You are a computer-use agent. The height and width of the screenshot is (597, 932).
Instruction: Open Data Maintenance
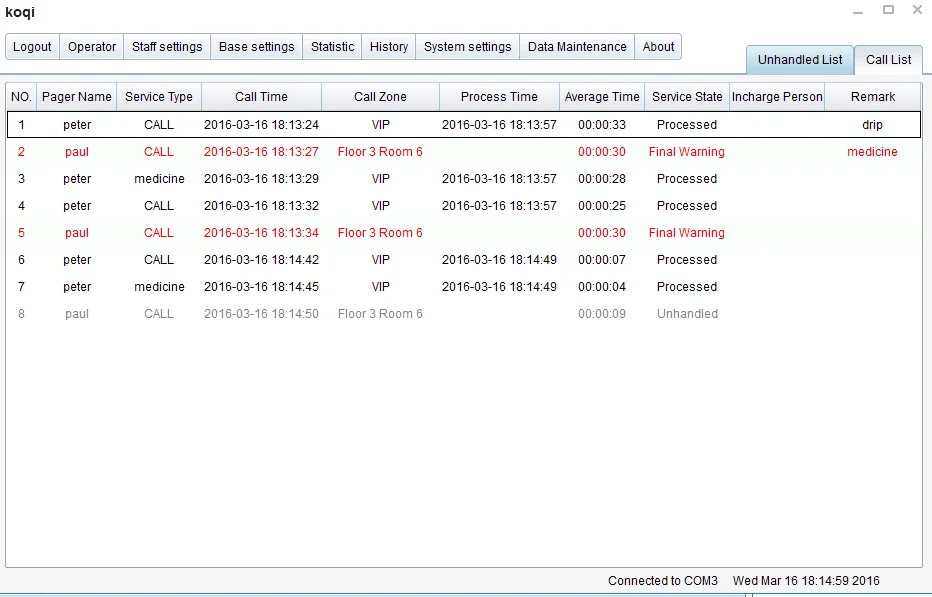tap(577, 47)
